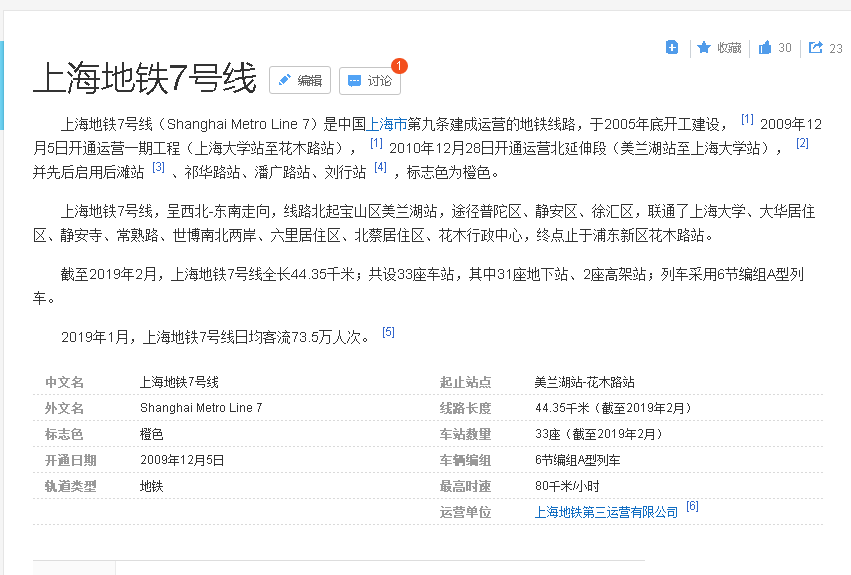Click the red notification badge on 讨论
The width and height of the screenshot is (851, 575).
coord(399,66)
